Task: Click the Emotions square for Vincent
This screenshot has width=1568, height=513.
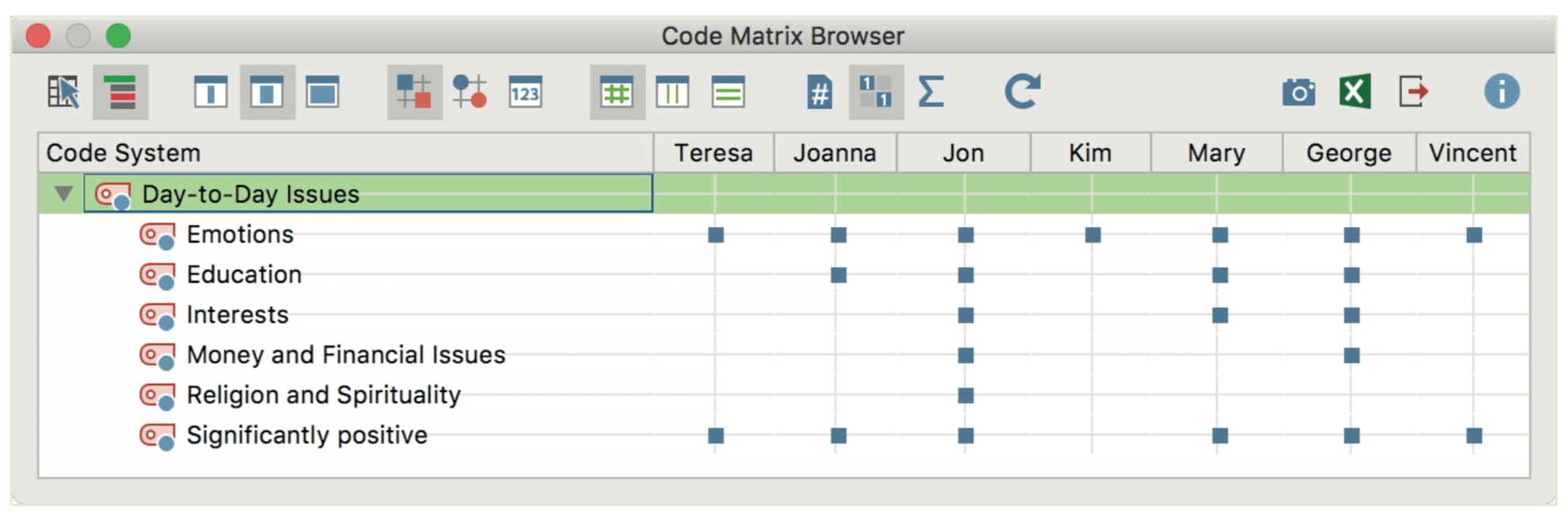Action: [x=1474, y=235]
